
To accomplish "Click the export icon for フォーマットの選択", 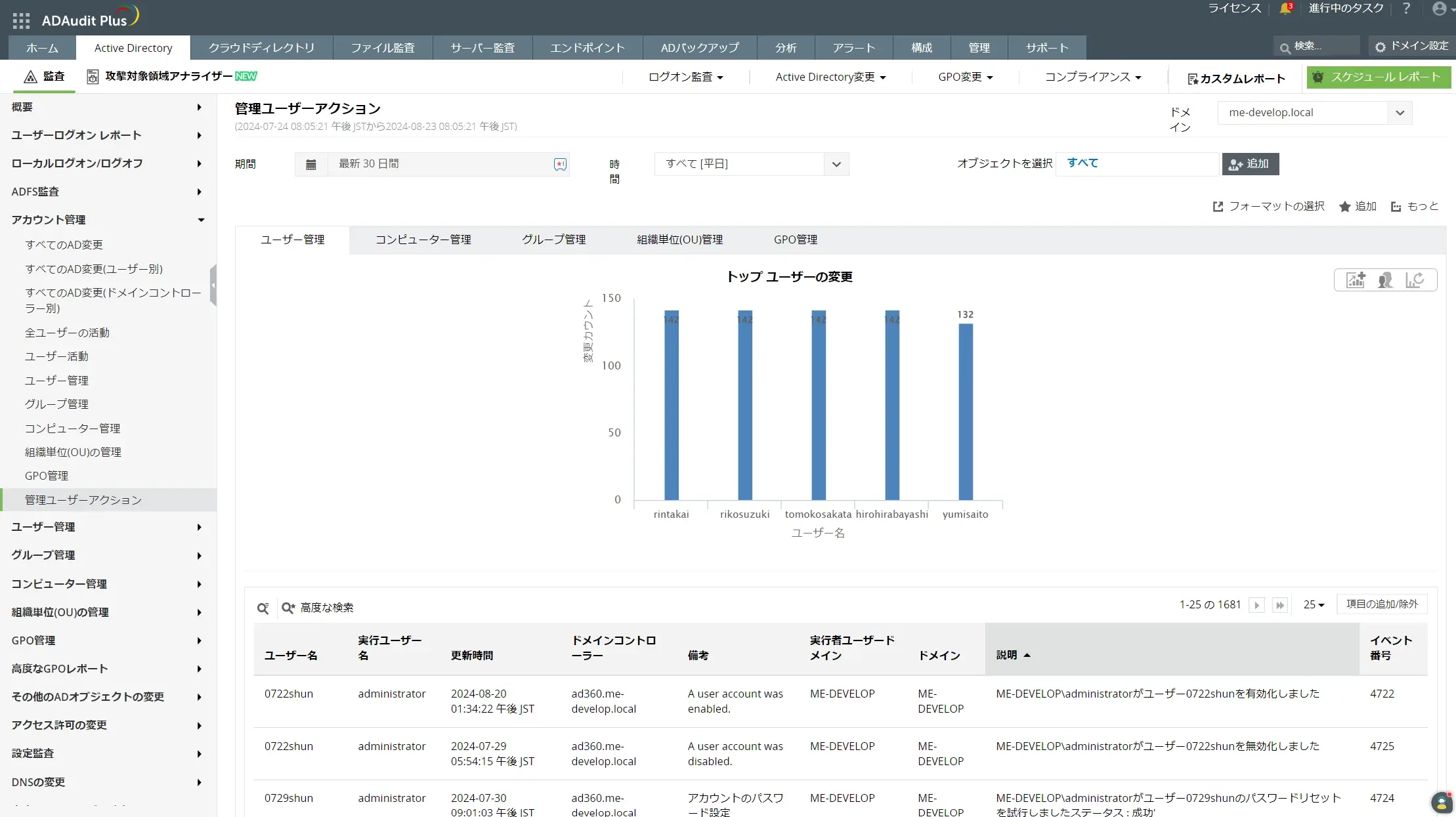I will pos(1218,207).
